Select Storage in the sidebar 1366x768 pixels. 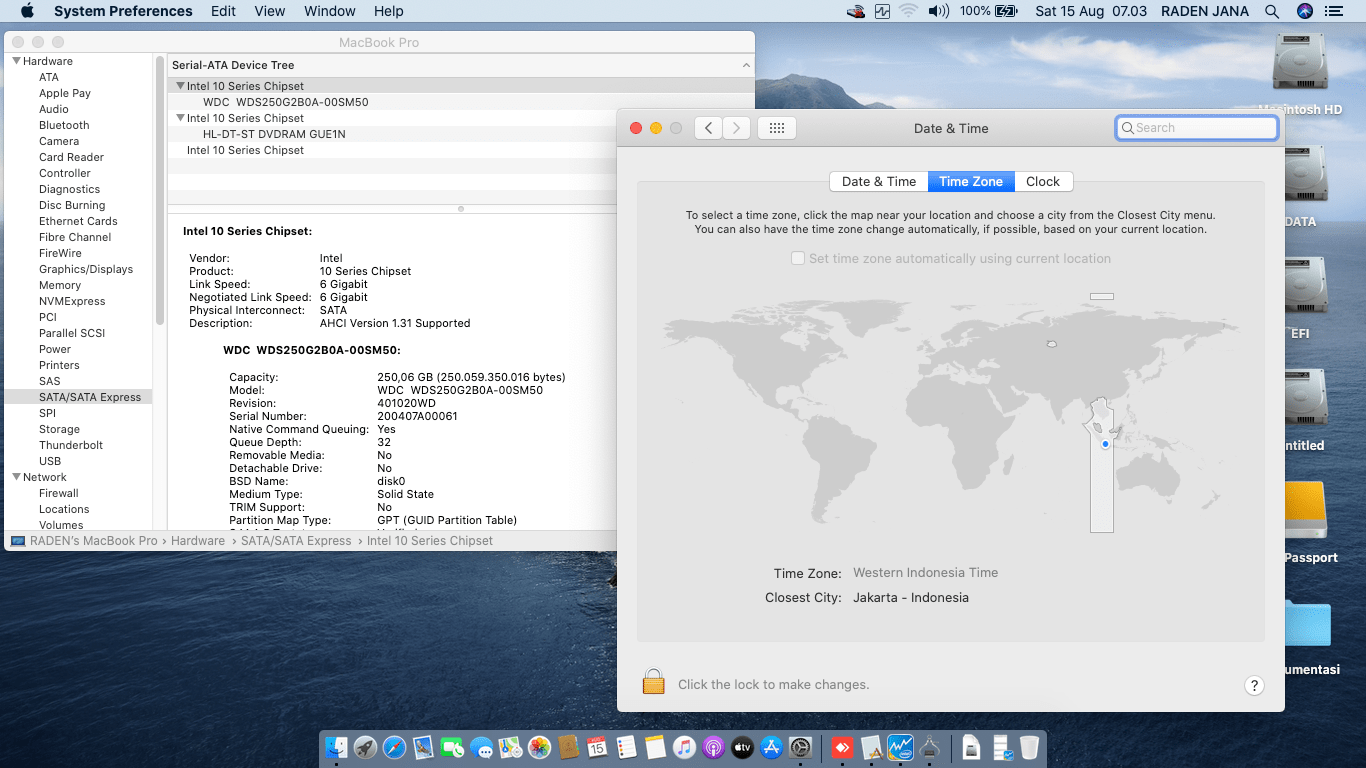(59, 429)
